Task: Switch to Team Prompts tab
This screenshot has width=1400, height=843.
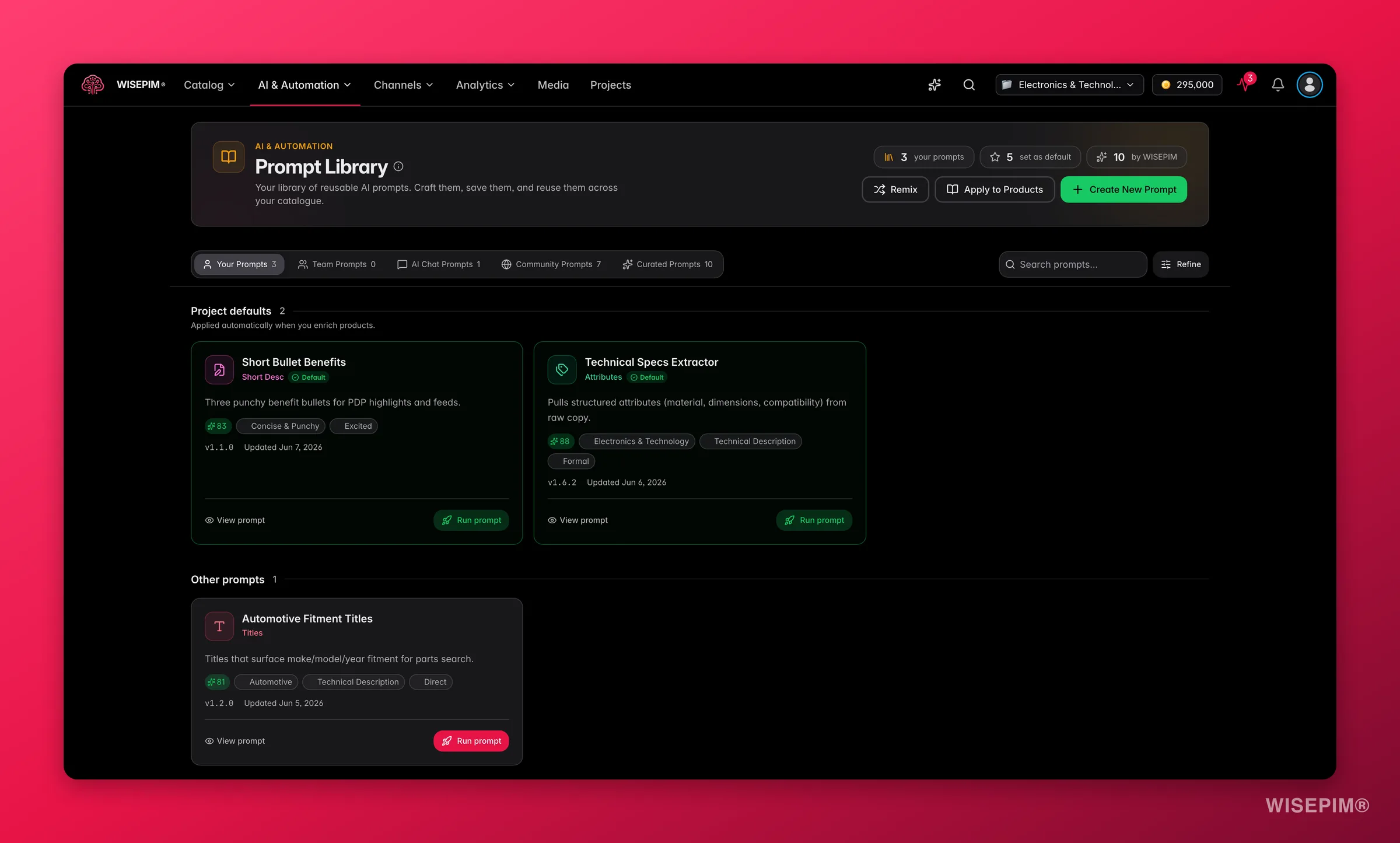Action: click(x=337, y=264)
